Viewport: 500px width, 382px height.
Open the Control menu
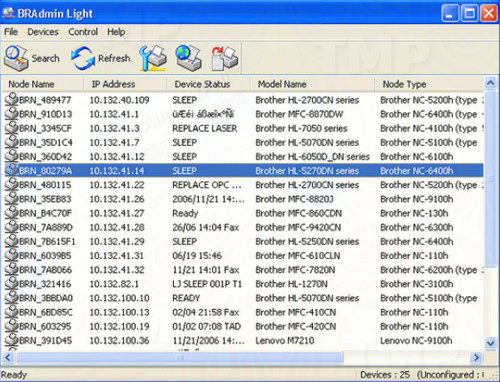point(83,32)
